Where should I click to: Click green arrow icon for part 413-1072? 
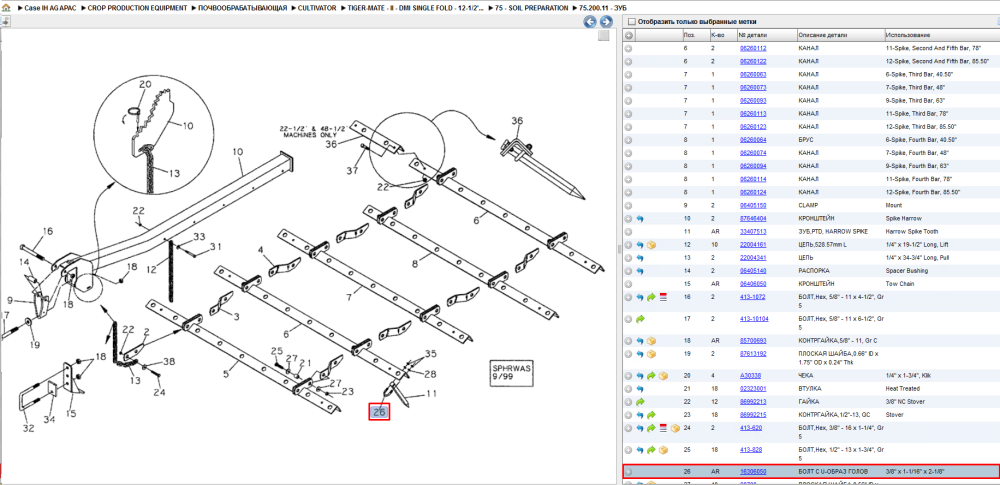click(651, 297)
